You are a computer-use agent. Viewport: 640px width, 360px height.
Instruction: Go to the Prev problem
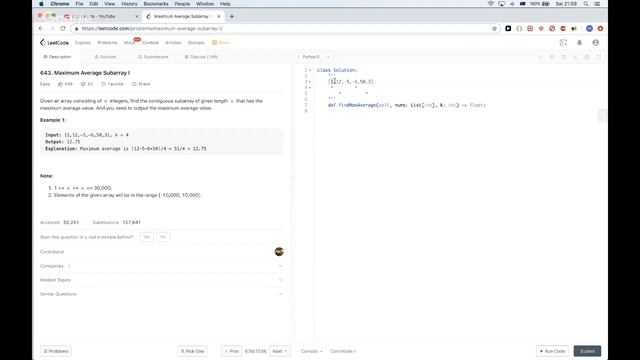pos(231,351)
